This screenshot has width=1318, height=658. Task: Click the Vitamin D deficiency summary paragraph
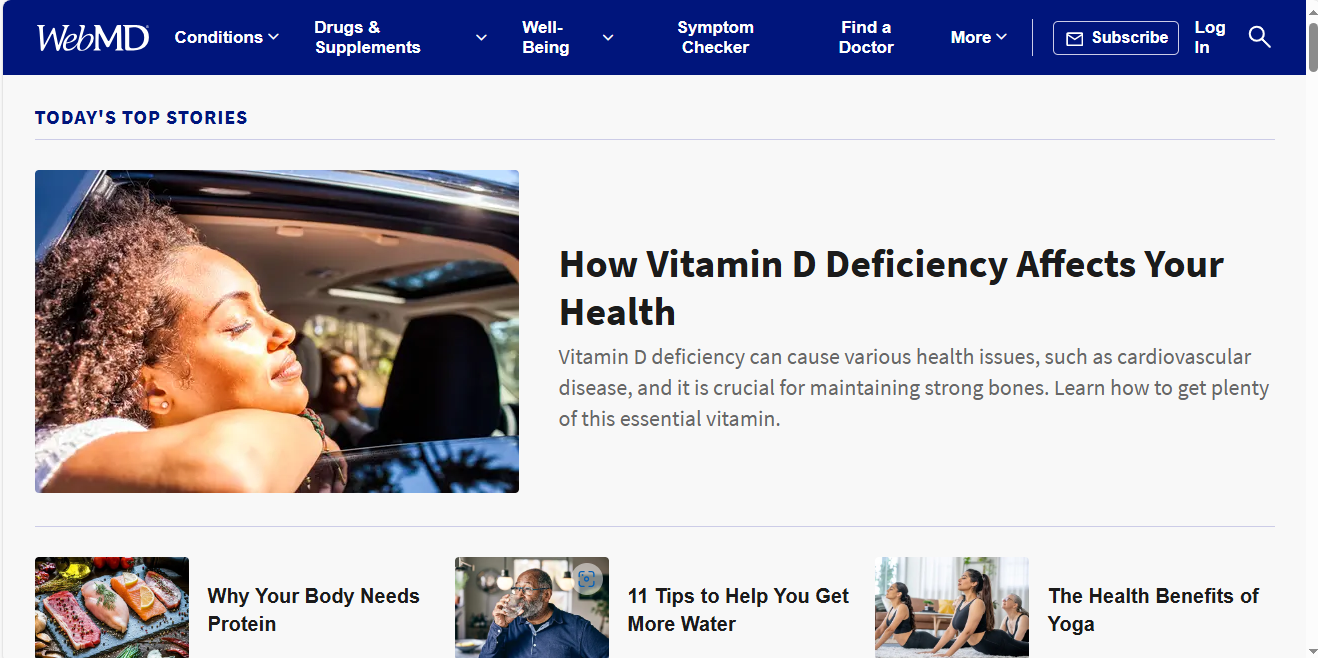tap(914, 388)
